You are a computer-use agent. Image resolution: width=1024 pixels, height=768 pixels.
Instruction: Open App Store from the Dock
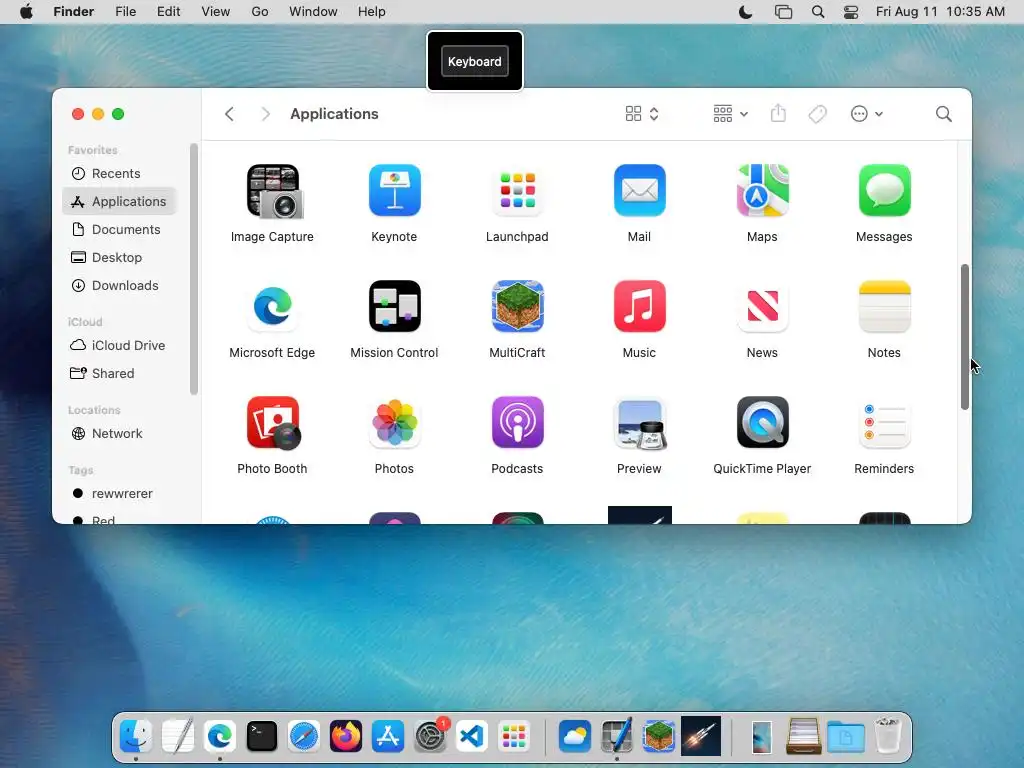pyautogui.click(x=388, y=737)
